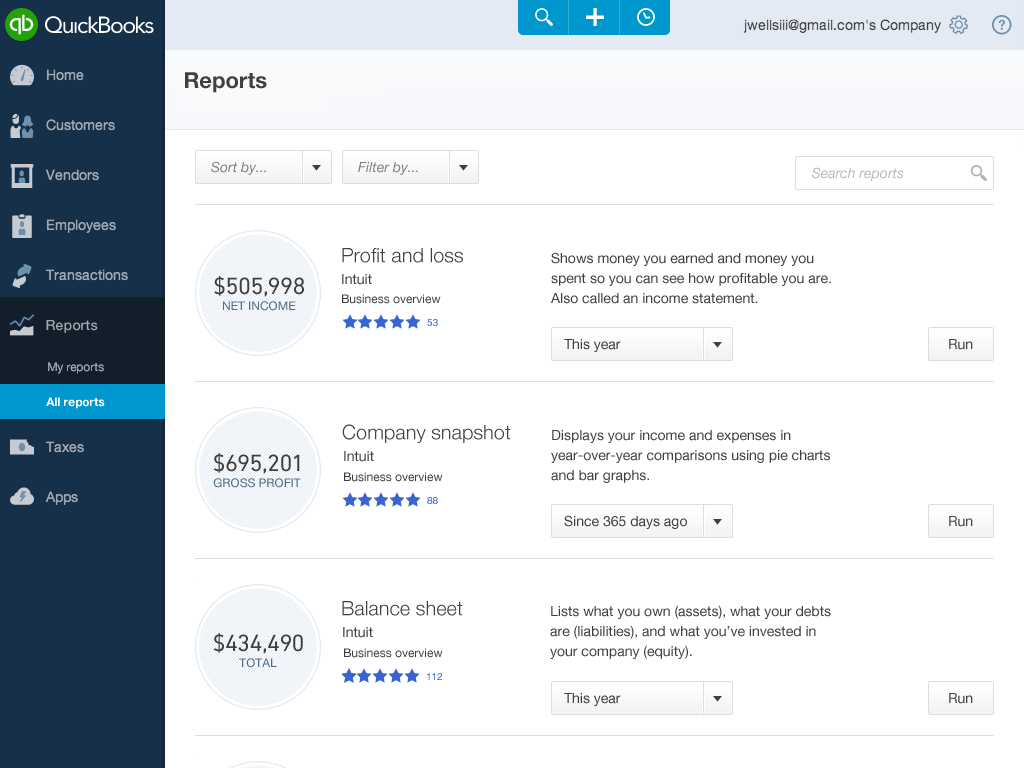Click the Apps cloud icon in sidebar

pyautogui.click(x=22, y=497)
